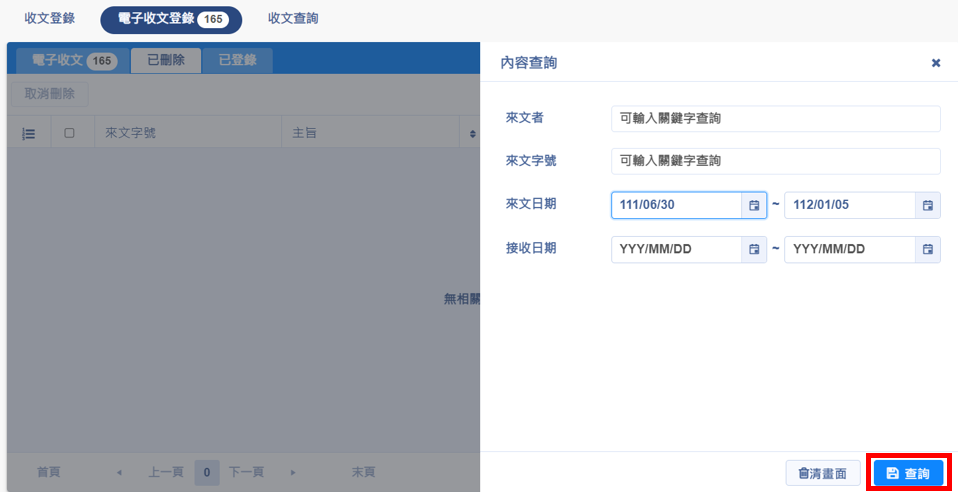Screen dimensions: 958x492
Task: Focus the 來文字號 keyword input field
Action: [x=775, y=161]
